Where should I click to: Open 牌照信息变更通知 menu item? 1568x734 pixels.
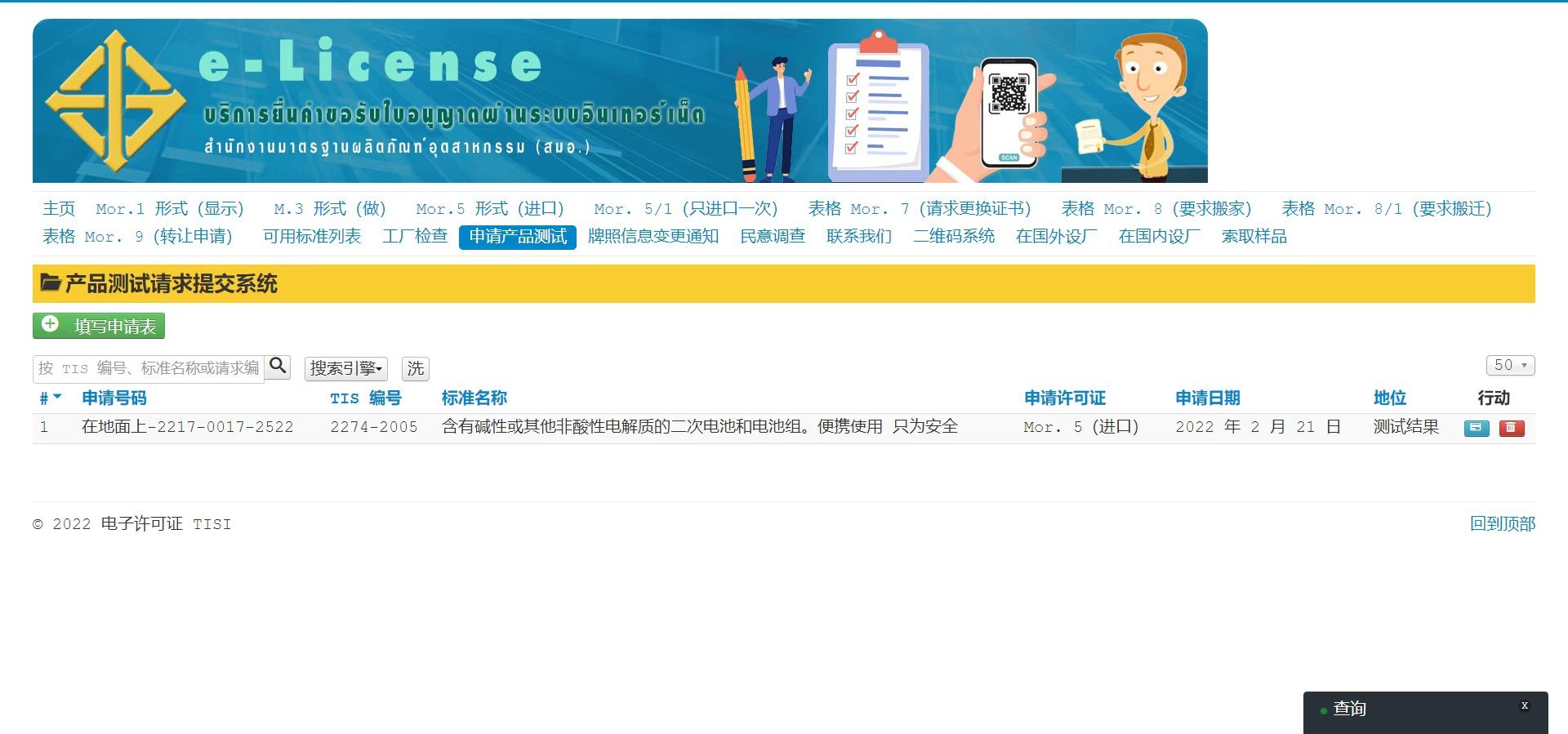tap(653, 237)
